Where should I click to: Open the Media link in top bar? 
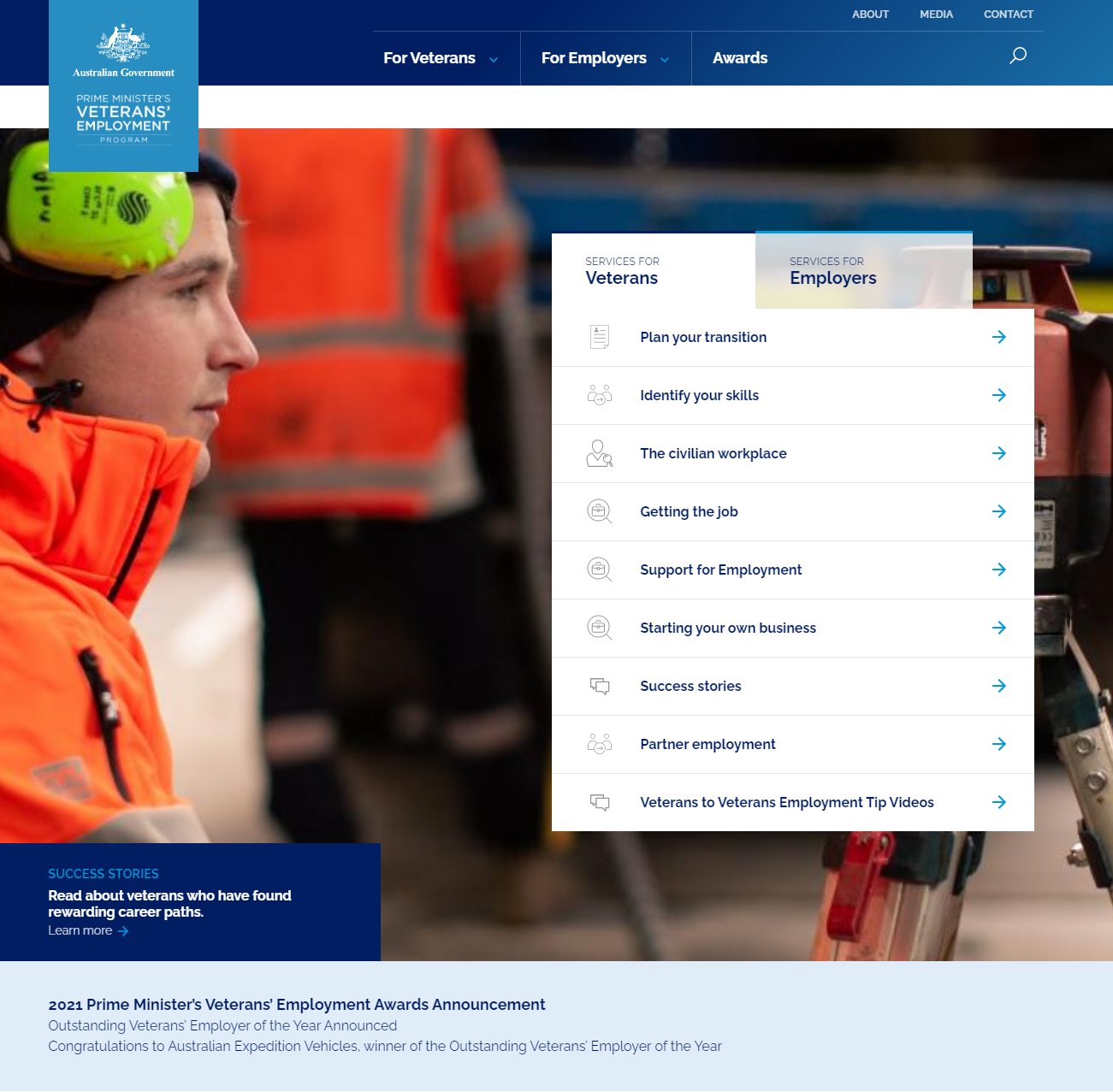[936, 15]
